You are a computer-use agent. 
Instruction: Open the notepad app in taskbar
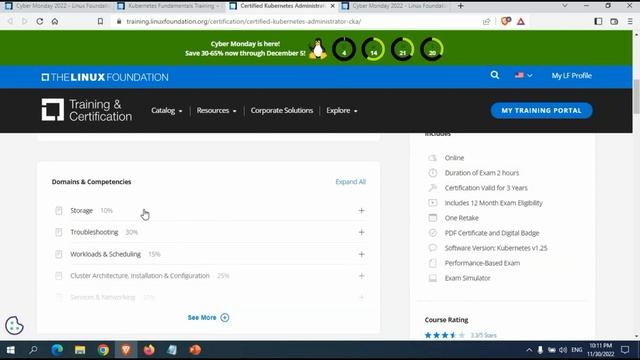tap(172, 350)
